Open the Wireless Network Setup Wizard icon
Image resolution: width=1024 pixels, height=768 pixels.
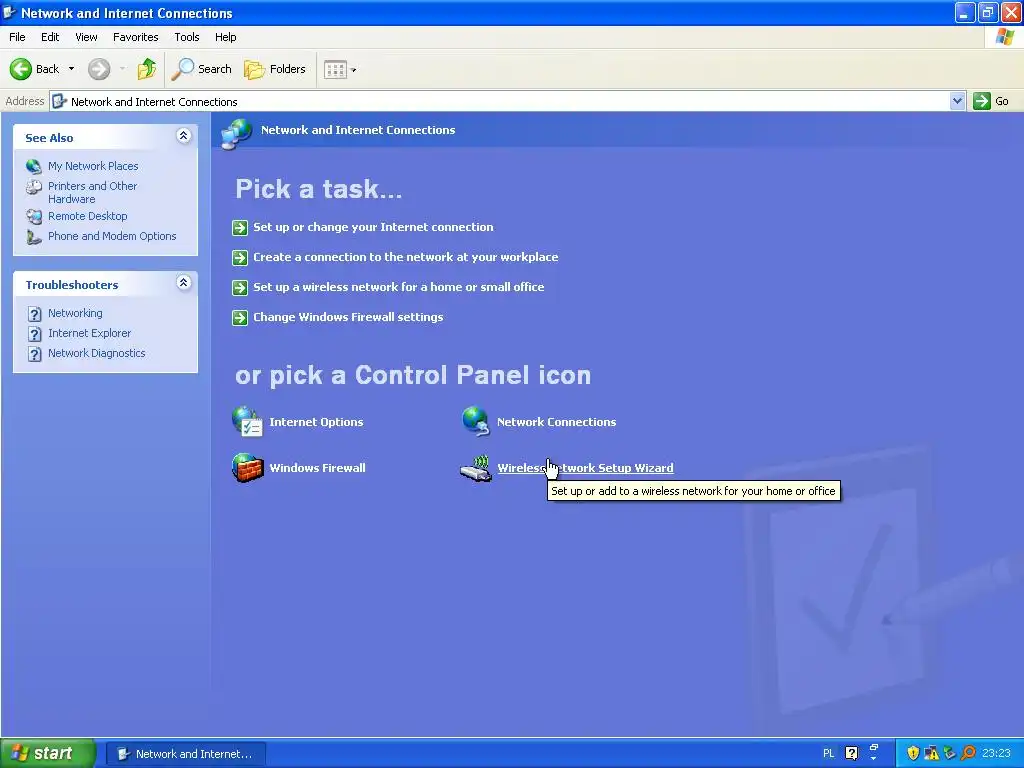476,468
